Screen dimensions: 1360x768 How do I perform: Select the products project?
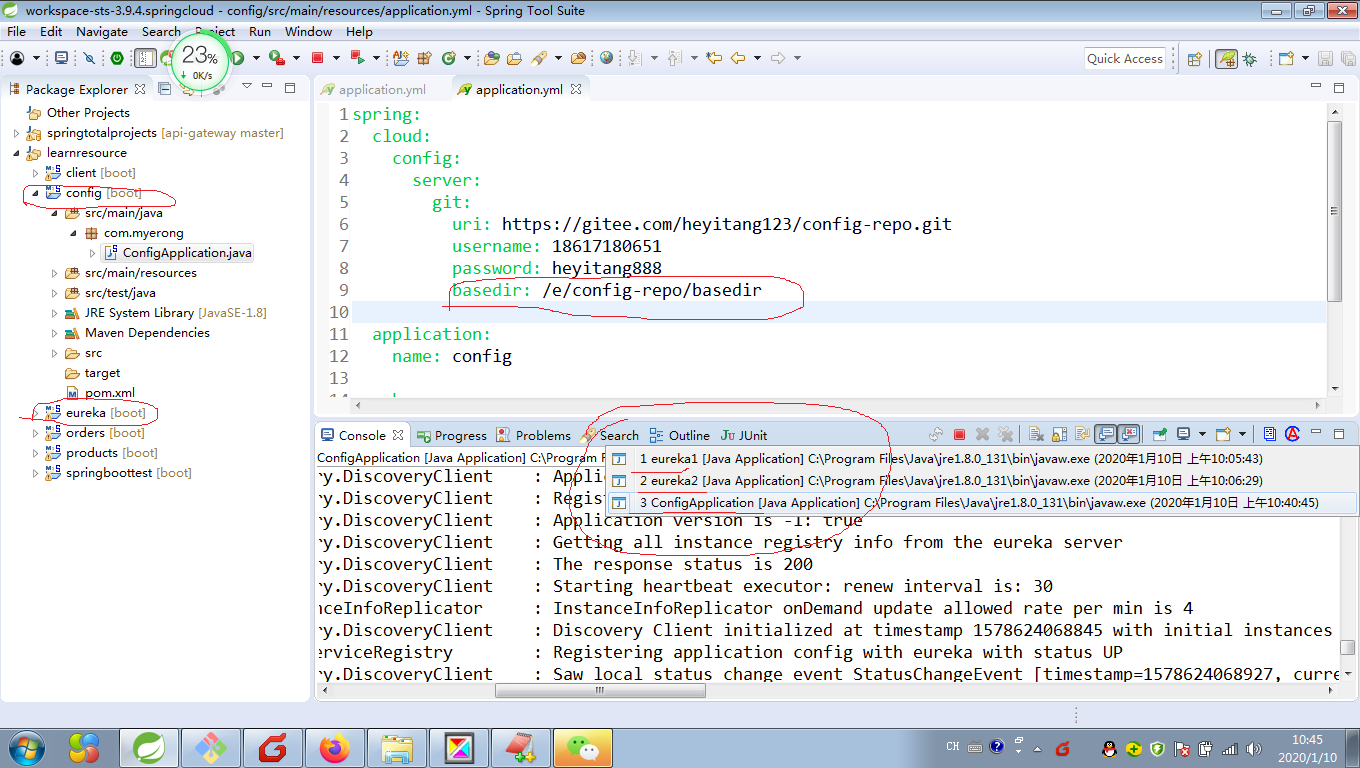tap(100, 453)
